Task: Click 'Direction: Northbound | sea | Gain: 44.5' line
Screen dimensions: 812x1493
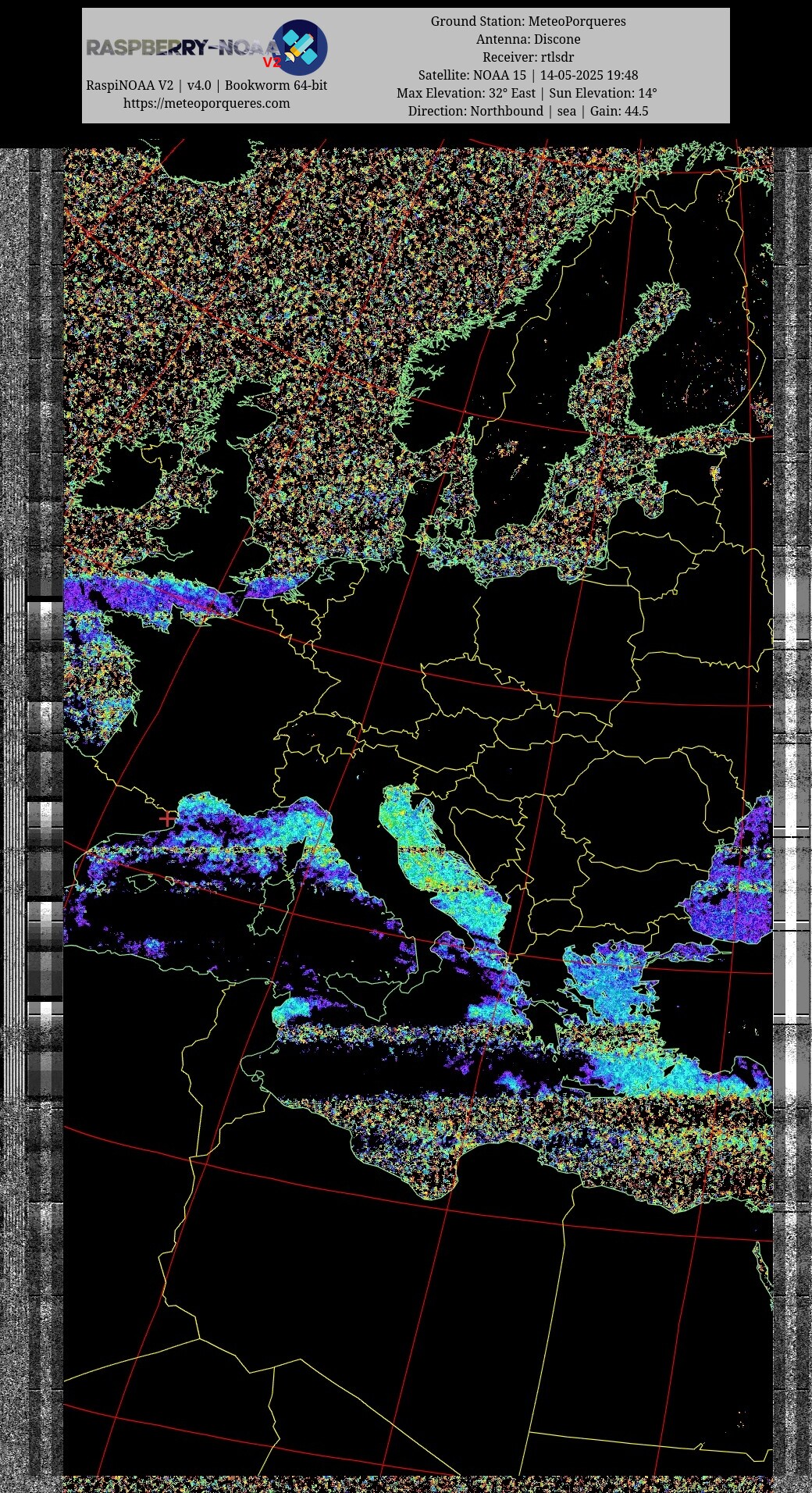Action: point(529,111)
